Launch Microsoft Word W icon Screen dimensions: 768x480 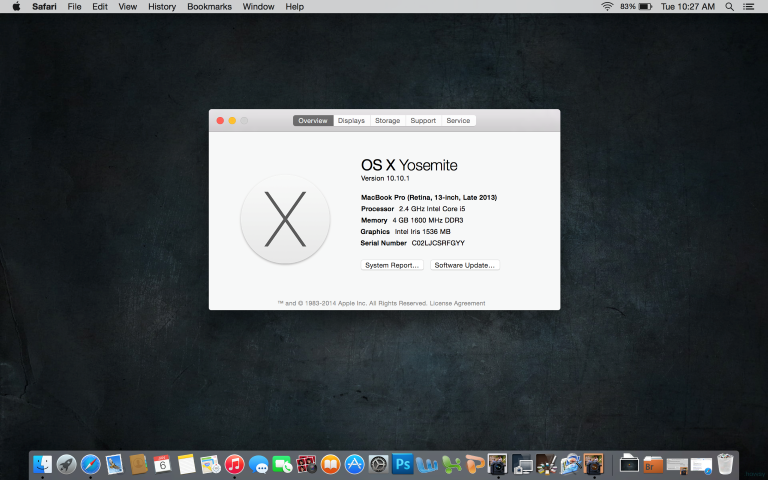pyautogui.click(x=427, y=464)
